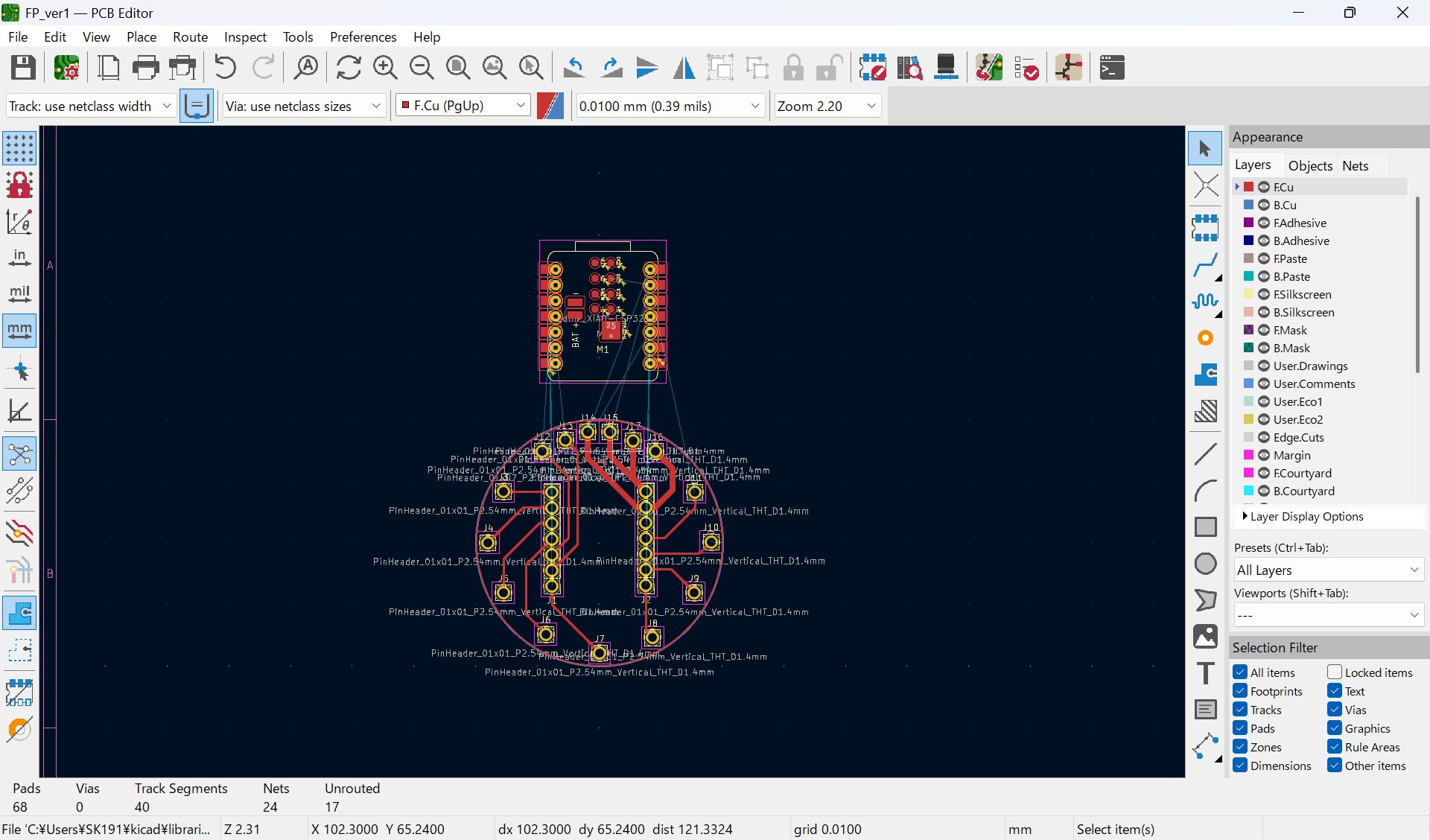Open the Preferences menu

pos(363,36)
